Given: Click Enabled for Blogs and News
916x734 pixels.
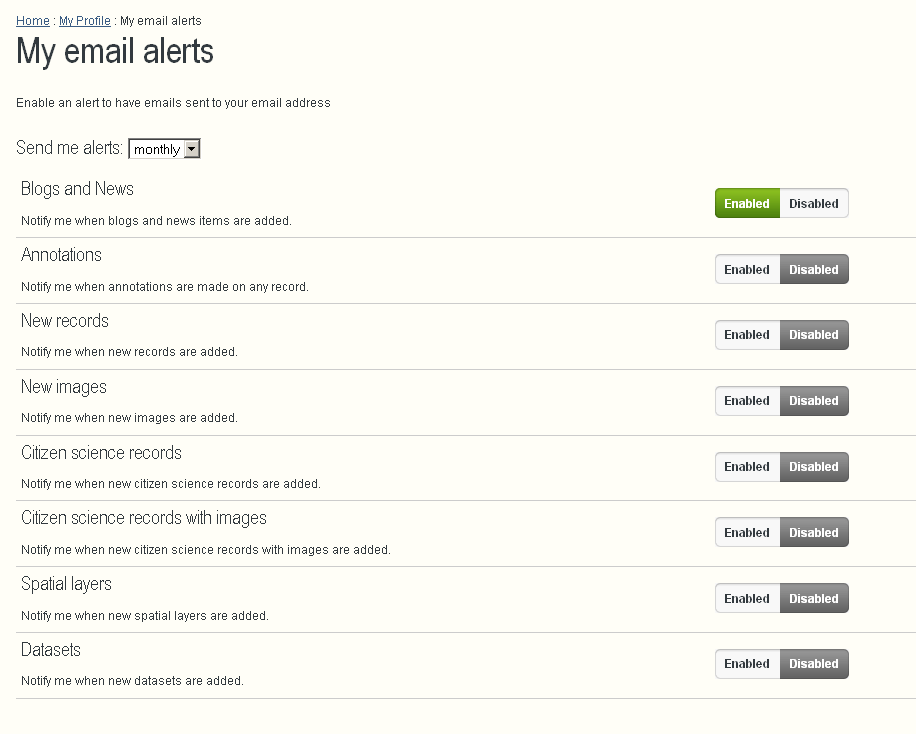Looking at the screenshot, I should [747, 204].
